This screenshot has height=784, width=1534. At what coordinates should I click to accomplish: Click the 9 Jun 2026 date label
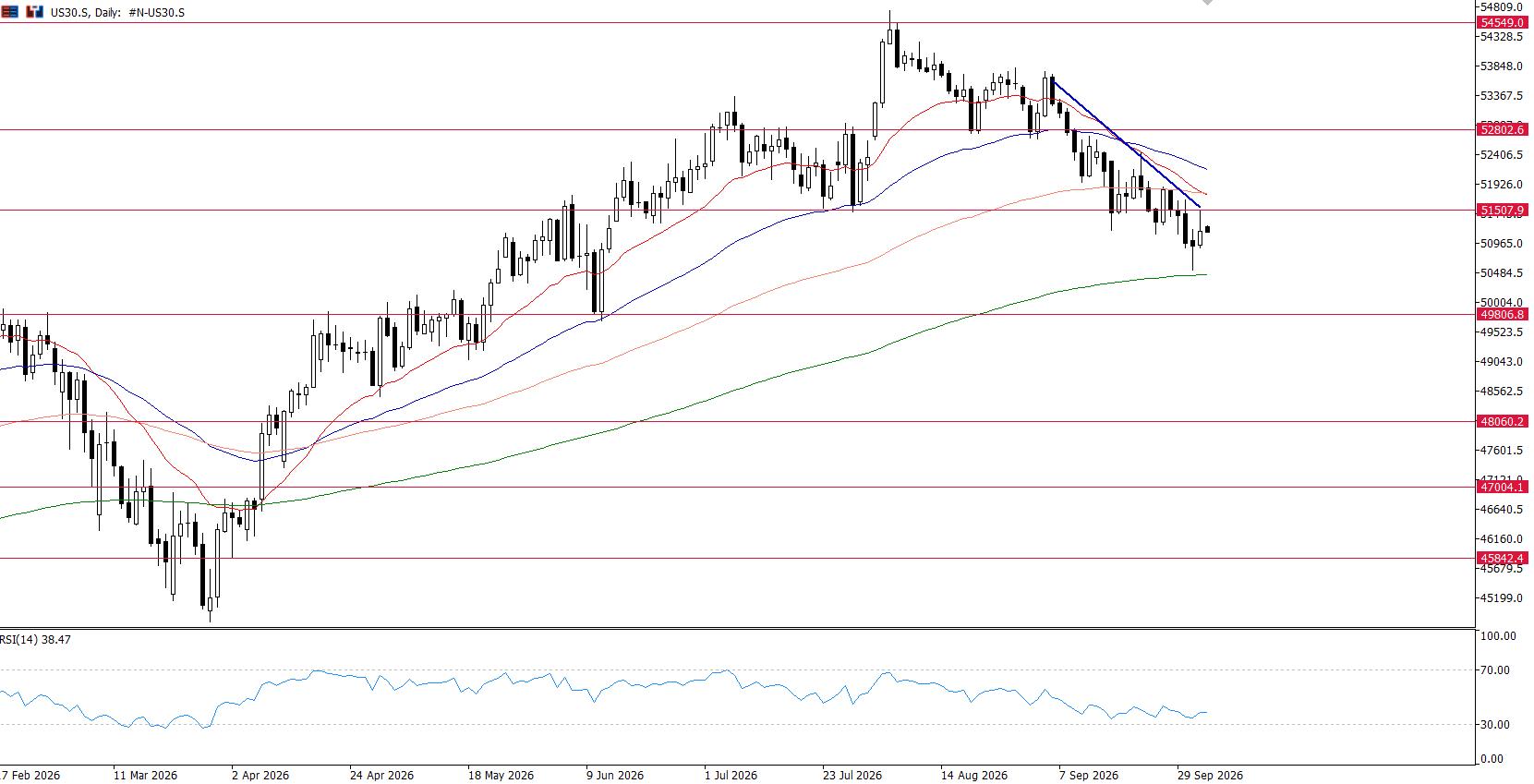click(616, 775)
